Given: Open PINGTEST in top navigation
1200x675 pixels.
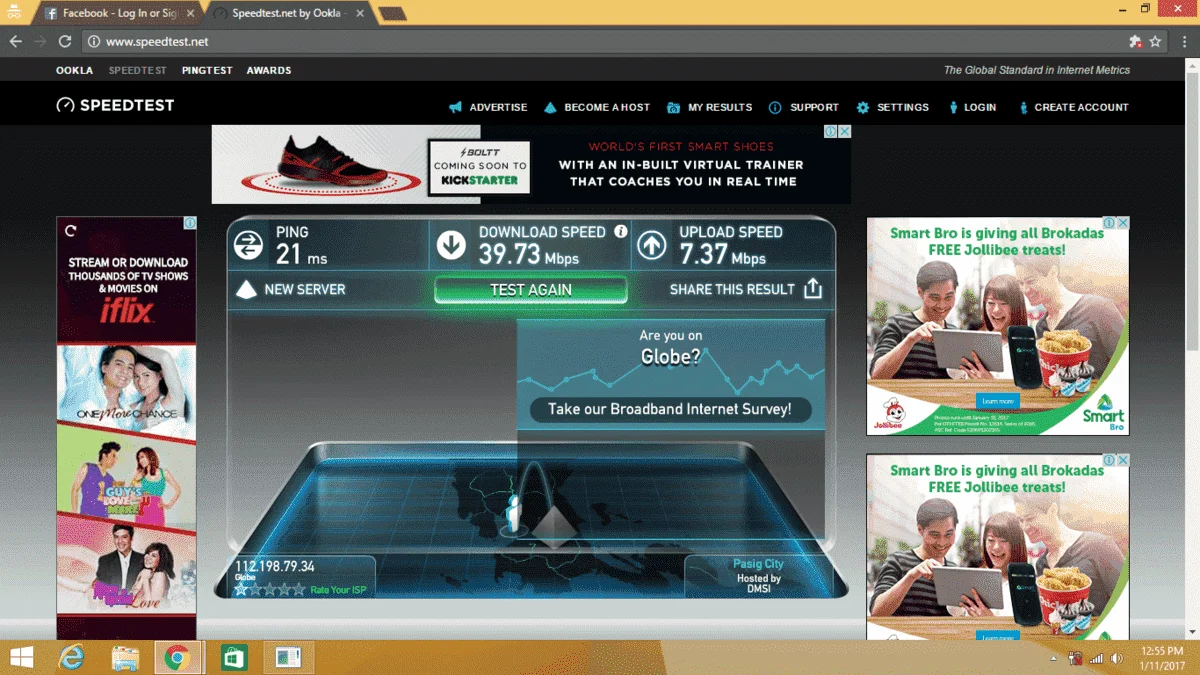Looking at the screenshot, I should pyautogui.click(x=207, y=71).
